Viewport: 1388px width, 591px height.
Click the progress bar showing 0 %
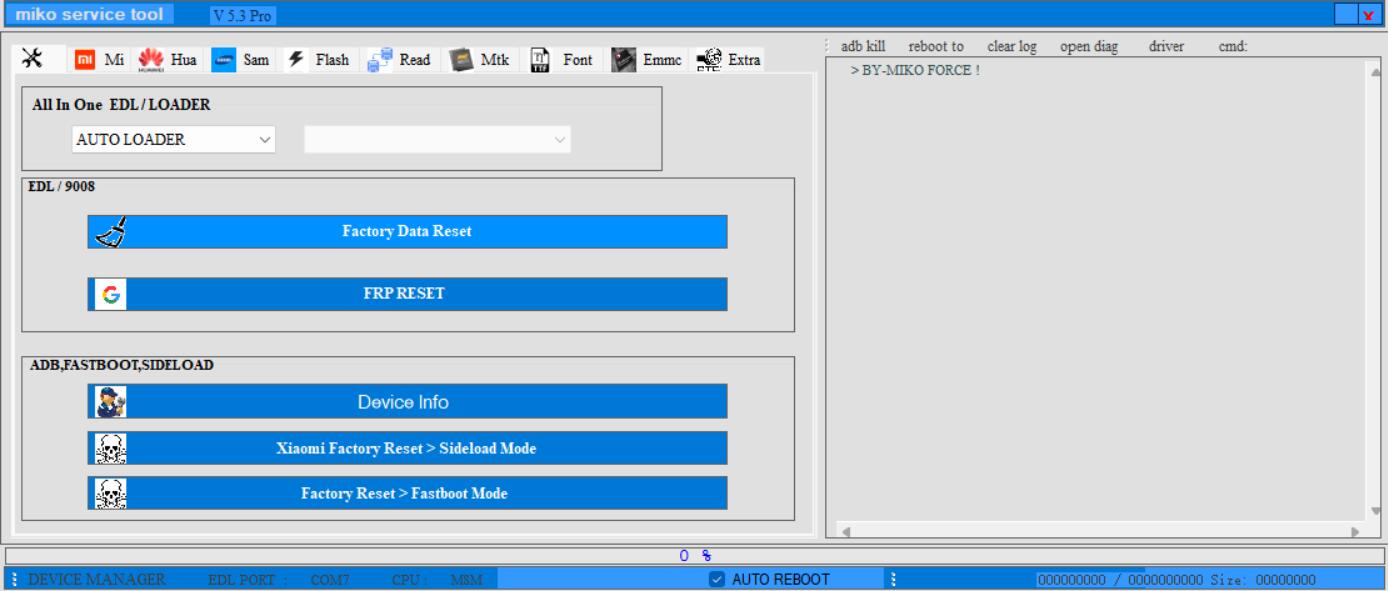coord(694,555)
